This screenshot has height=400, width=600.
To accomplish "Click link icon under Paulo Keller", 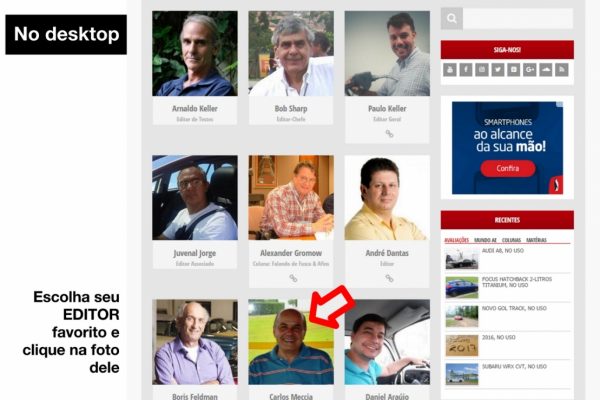I will coord(389,134).
